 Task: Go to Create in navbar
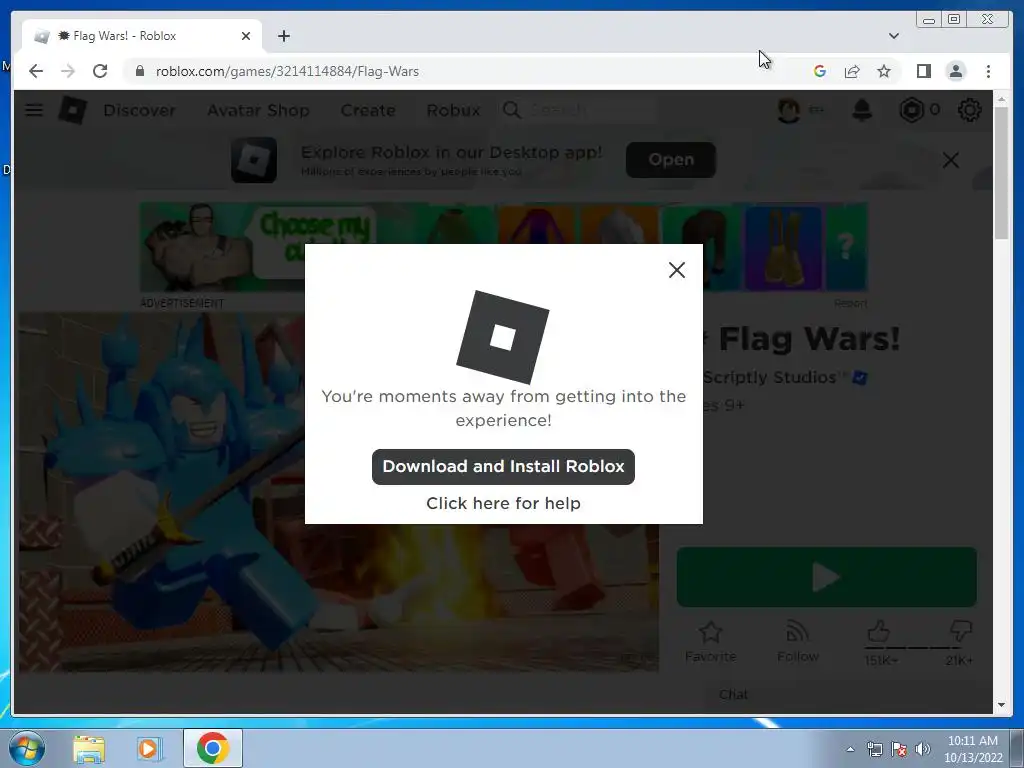(368, 110)
